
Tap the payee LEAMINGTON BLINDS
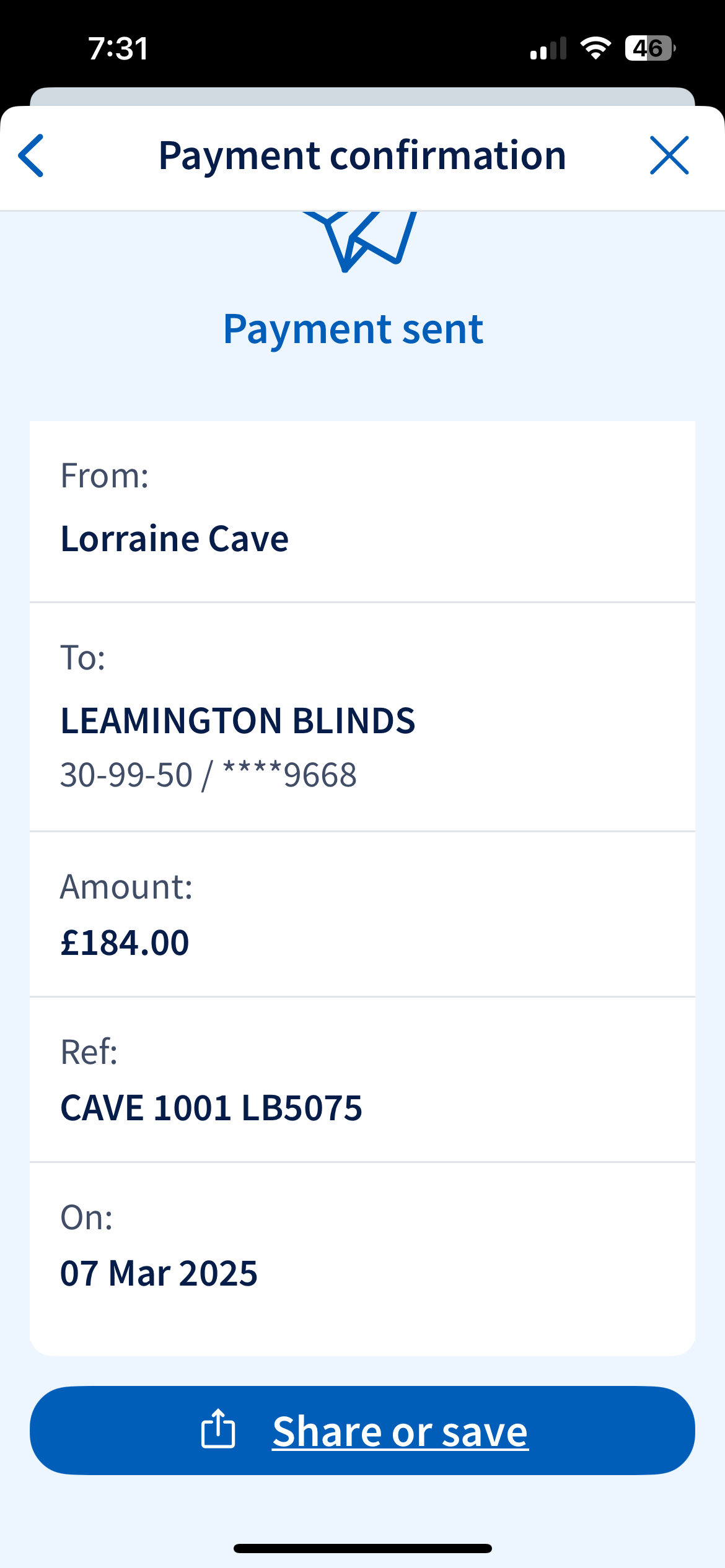(x=238, y=720)
